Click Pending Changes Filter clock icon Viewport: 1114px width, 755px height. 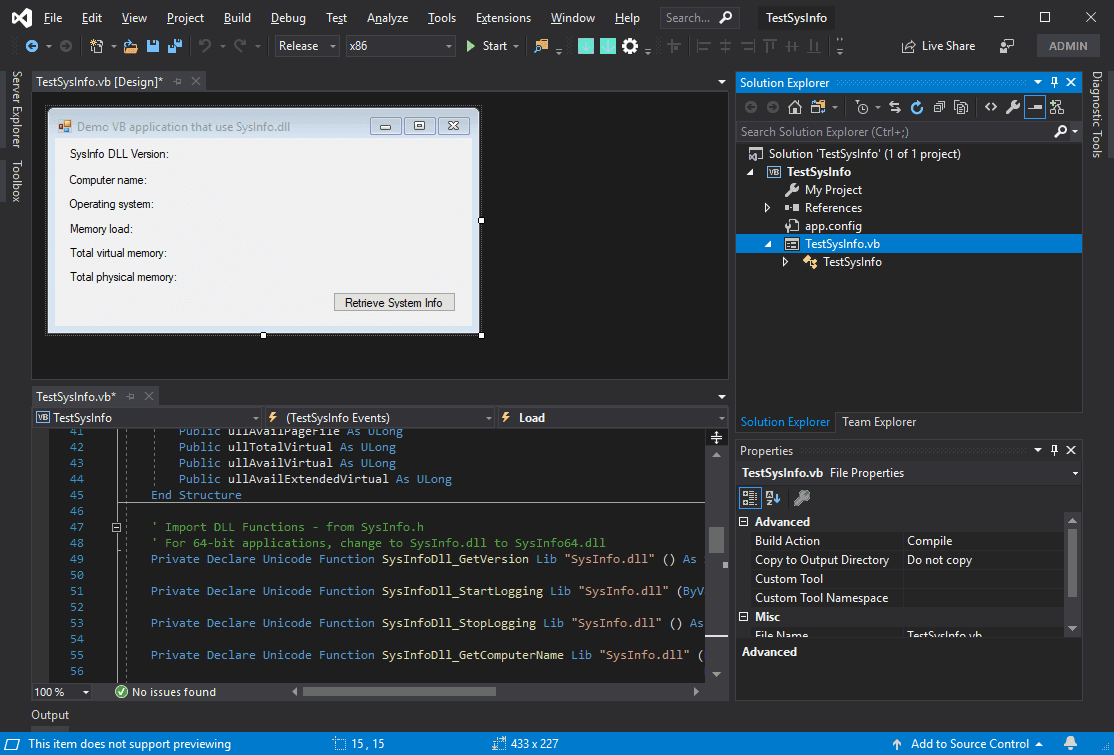coord(862,107)
